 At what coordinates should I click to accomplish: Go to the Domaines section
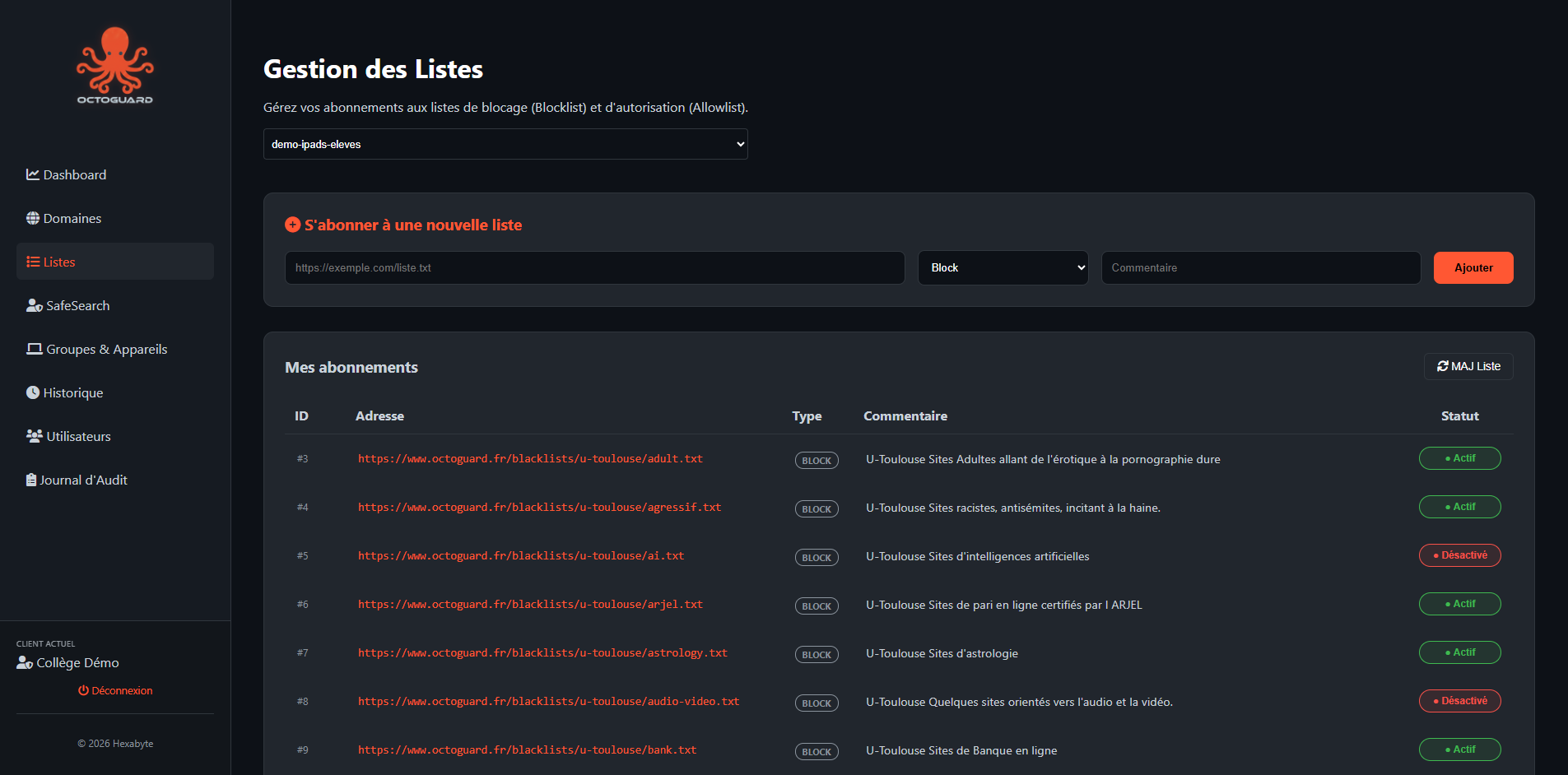(x=115, y=218)
